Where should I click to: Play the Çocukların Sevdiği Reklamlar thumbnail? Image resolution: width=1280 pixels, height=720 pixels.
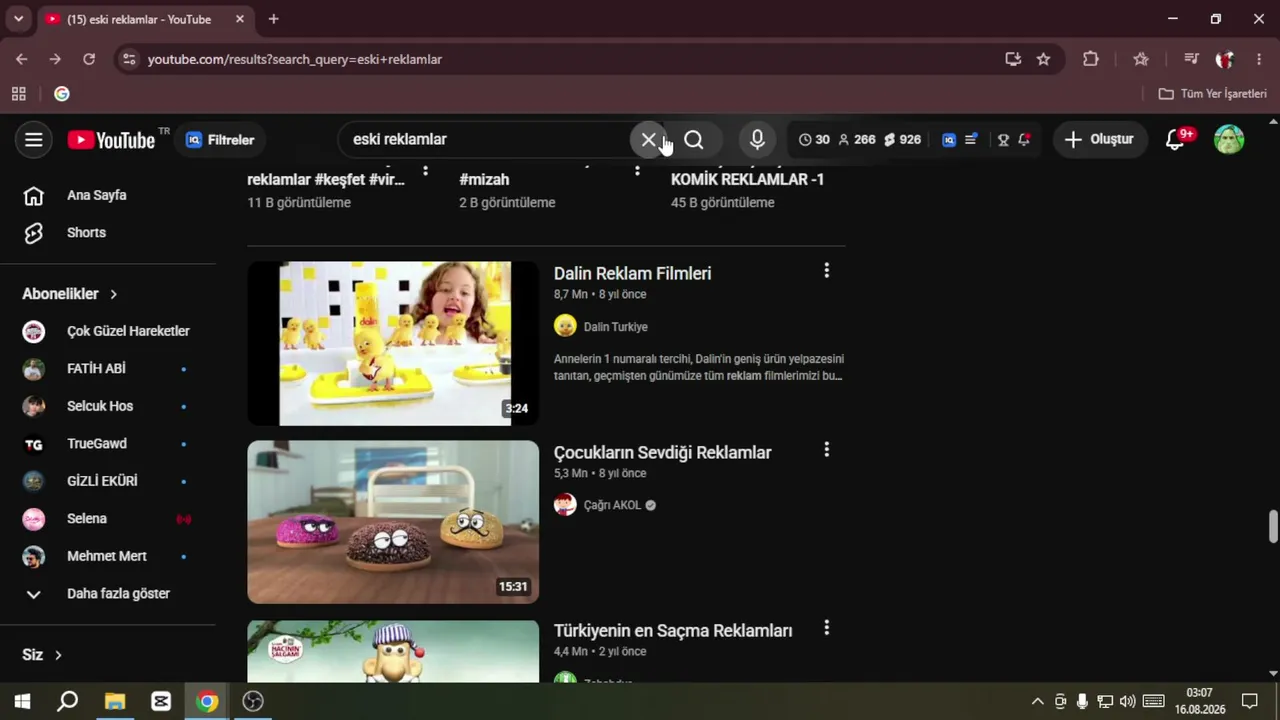[393, 522]
